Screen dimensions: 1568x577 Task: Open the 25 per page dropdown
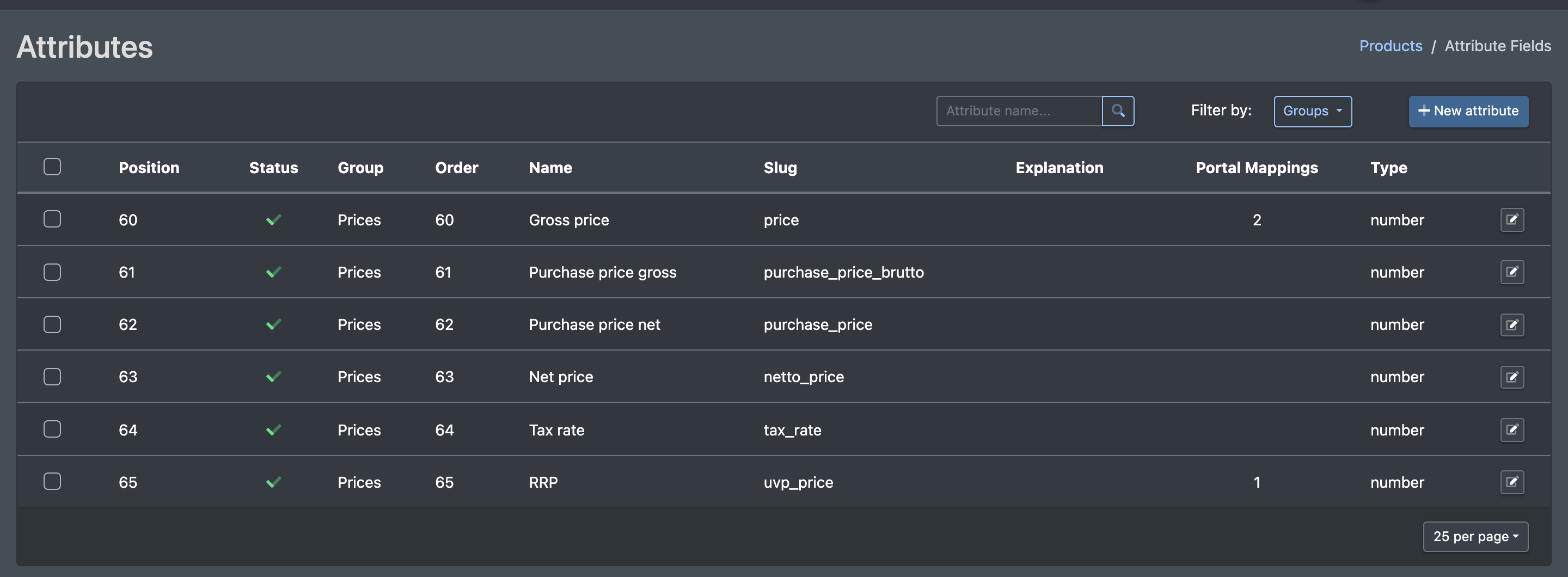[x=1475, y=536]
